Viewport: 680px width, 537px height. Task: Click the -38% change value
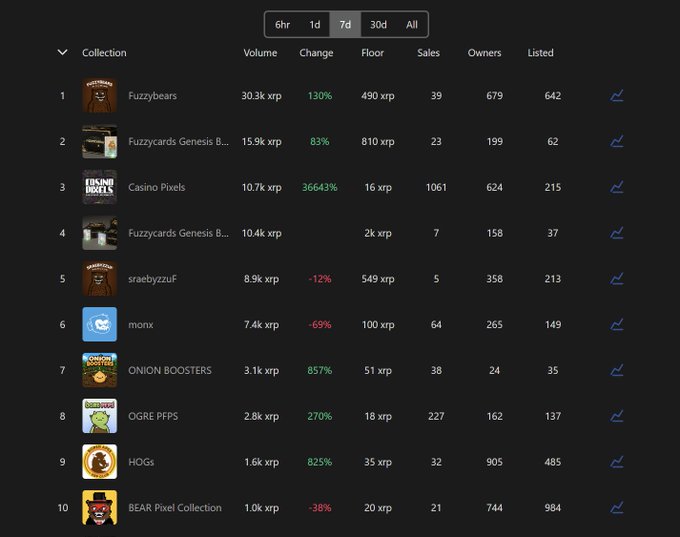pos(320,508)
